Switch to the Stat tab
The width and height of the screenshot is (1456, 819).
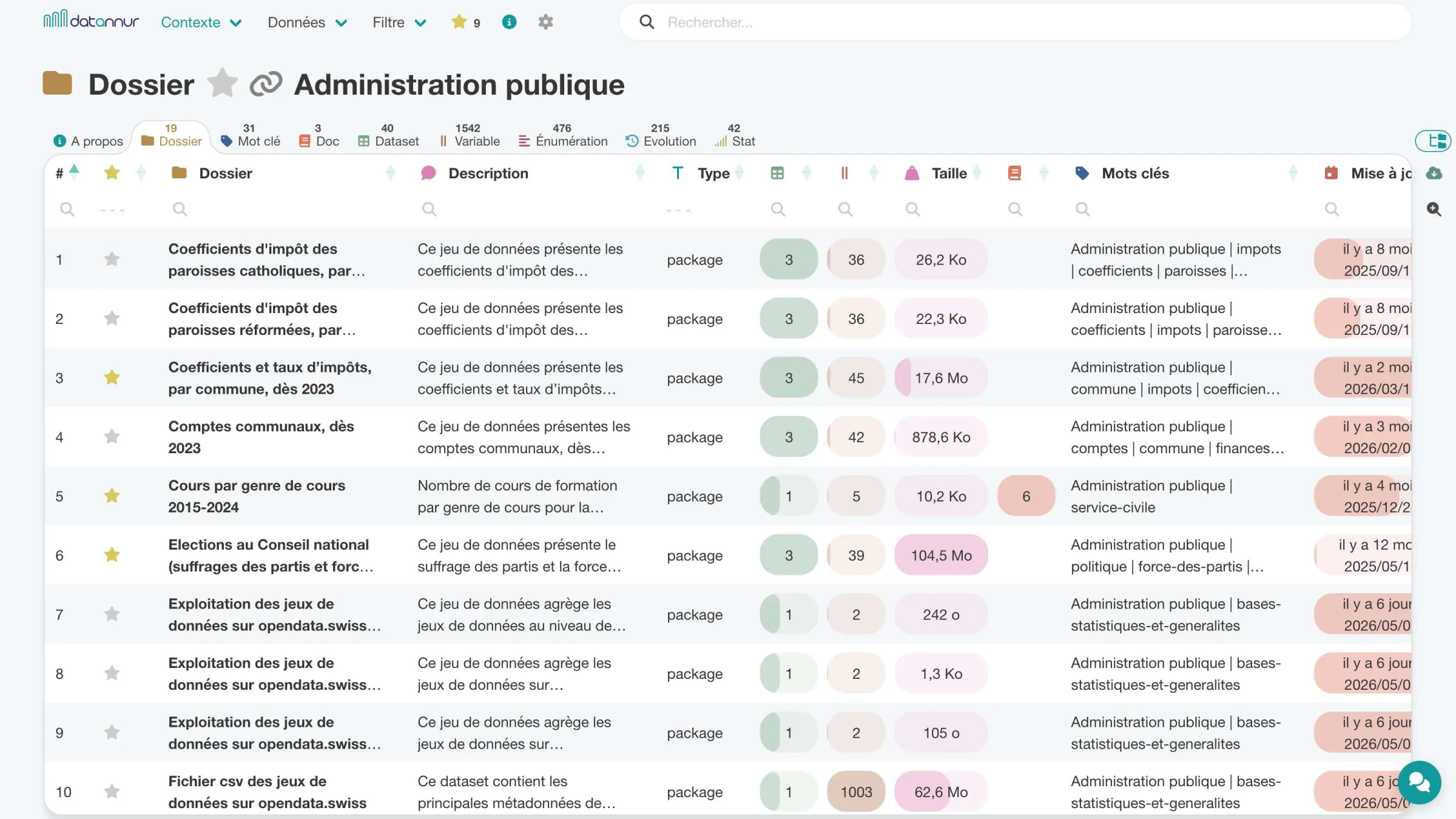[735, 136]
